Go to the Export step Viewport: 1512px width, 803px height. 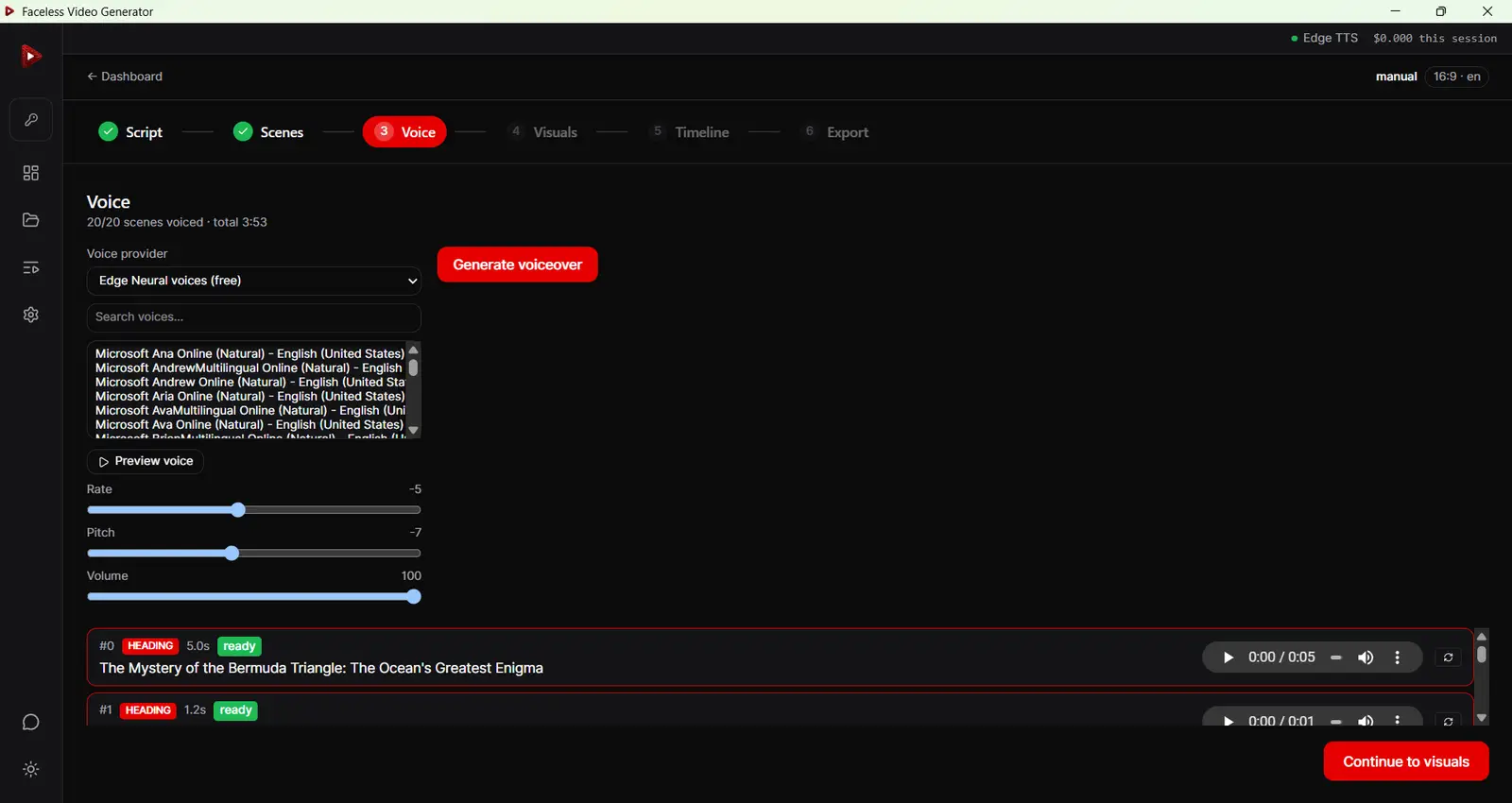(x=835, y=132)
